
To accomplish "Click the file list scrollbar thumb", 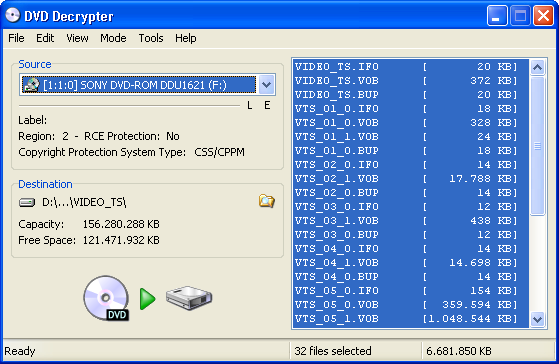I will [537, 146].
